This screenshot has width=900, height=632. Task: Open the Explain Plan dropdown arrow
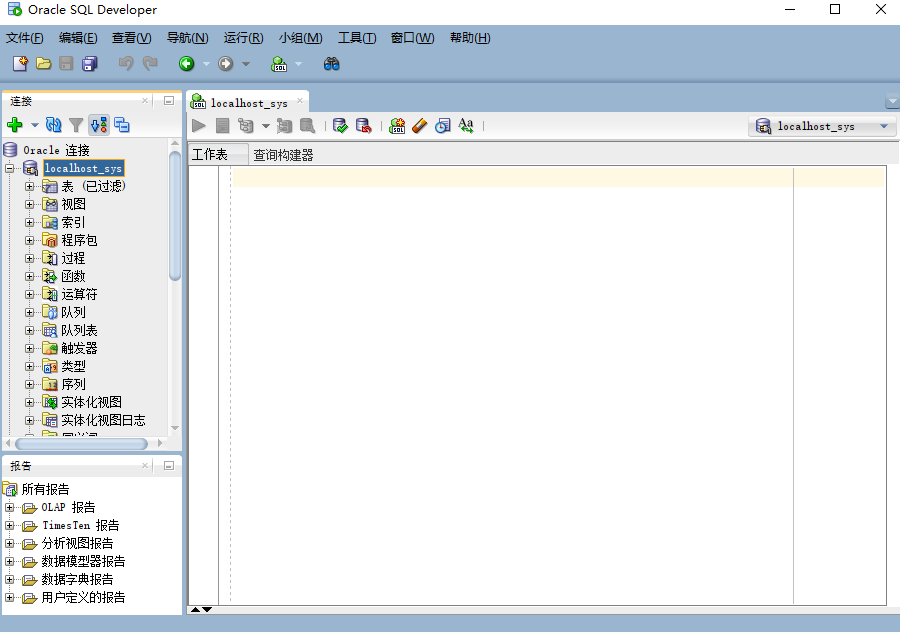click(x=265, y=126)
